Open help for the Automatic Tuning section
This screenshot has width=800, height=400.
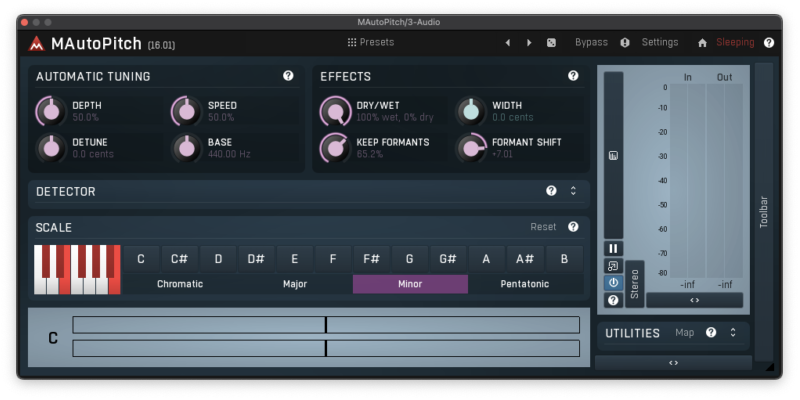(x=288, y=76)
